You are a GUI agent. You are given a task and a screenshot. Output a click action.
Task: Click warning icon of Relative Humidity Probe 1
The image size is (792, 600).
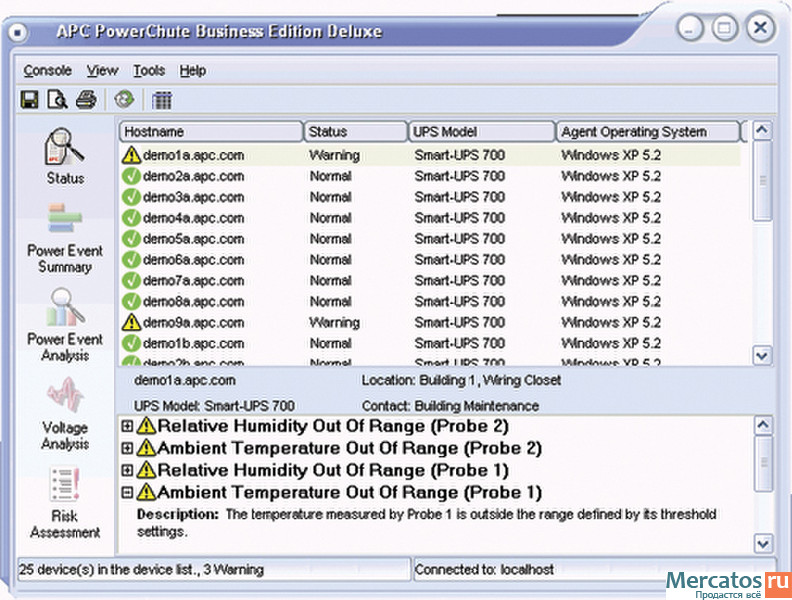click(x=146, y=470)
